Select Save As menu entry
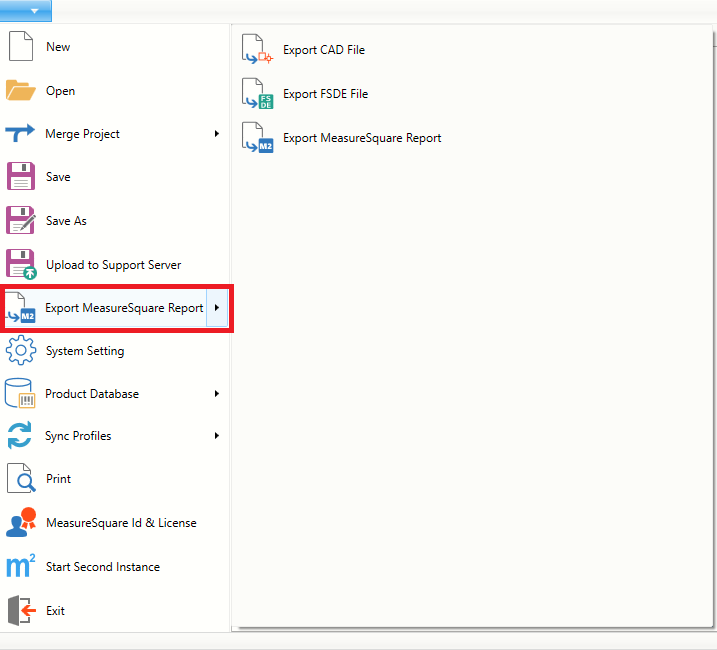Viewport: 717px width, 650px height. pos(66,220)
